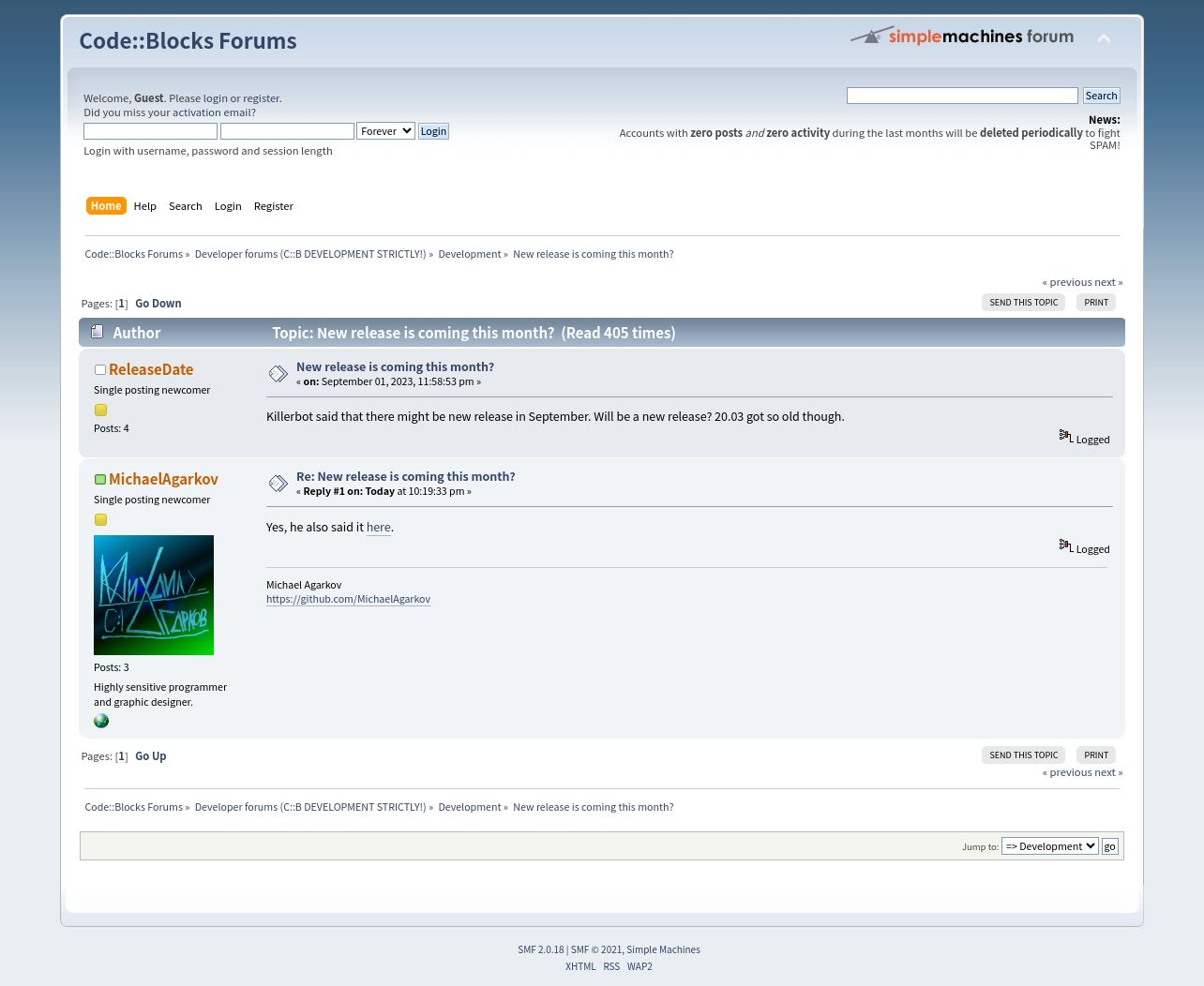Click top breadcrumb New release topic link
The height and width of the screenshot is (986, 1204).
click(x=594, y=254)
